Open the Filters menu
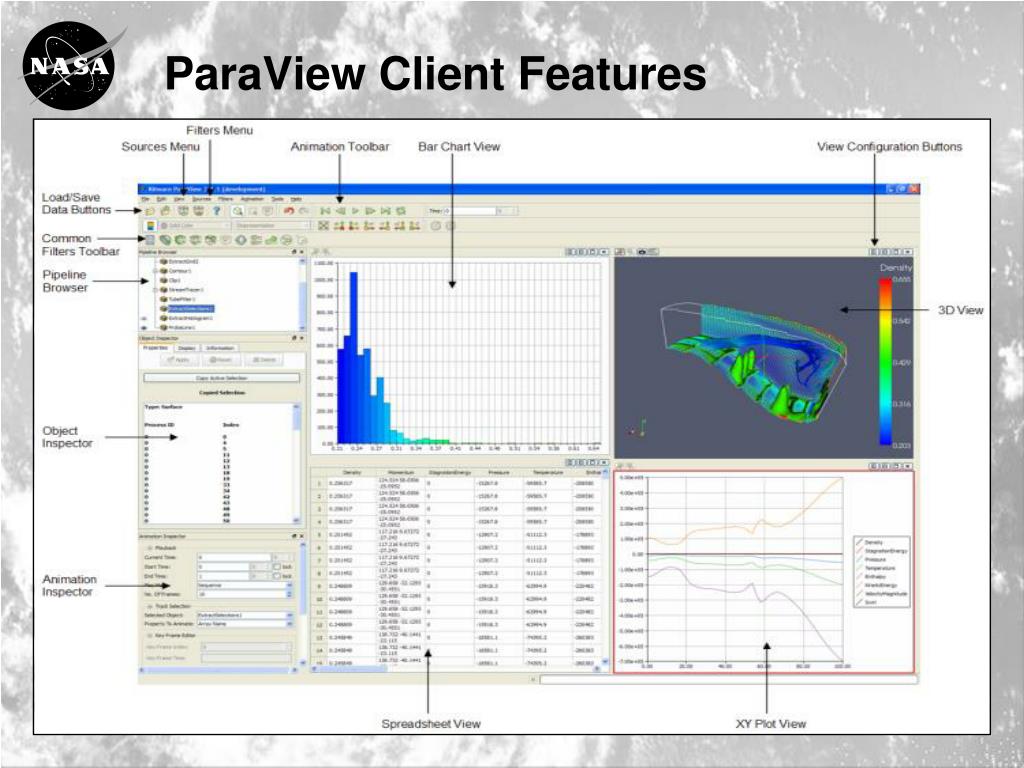Viewport: 1024px width, 768px height. coord(225,199)
